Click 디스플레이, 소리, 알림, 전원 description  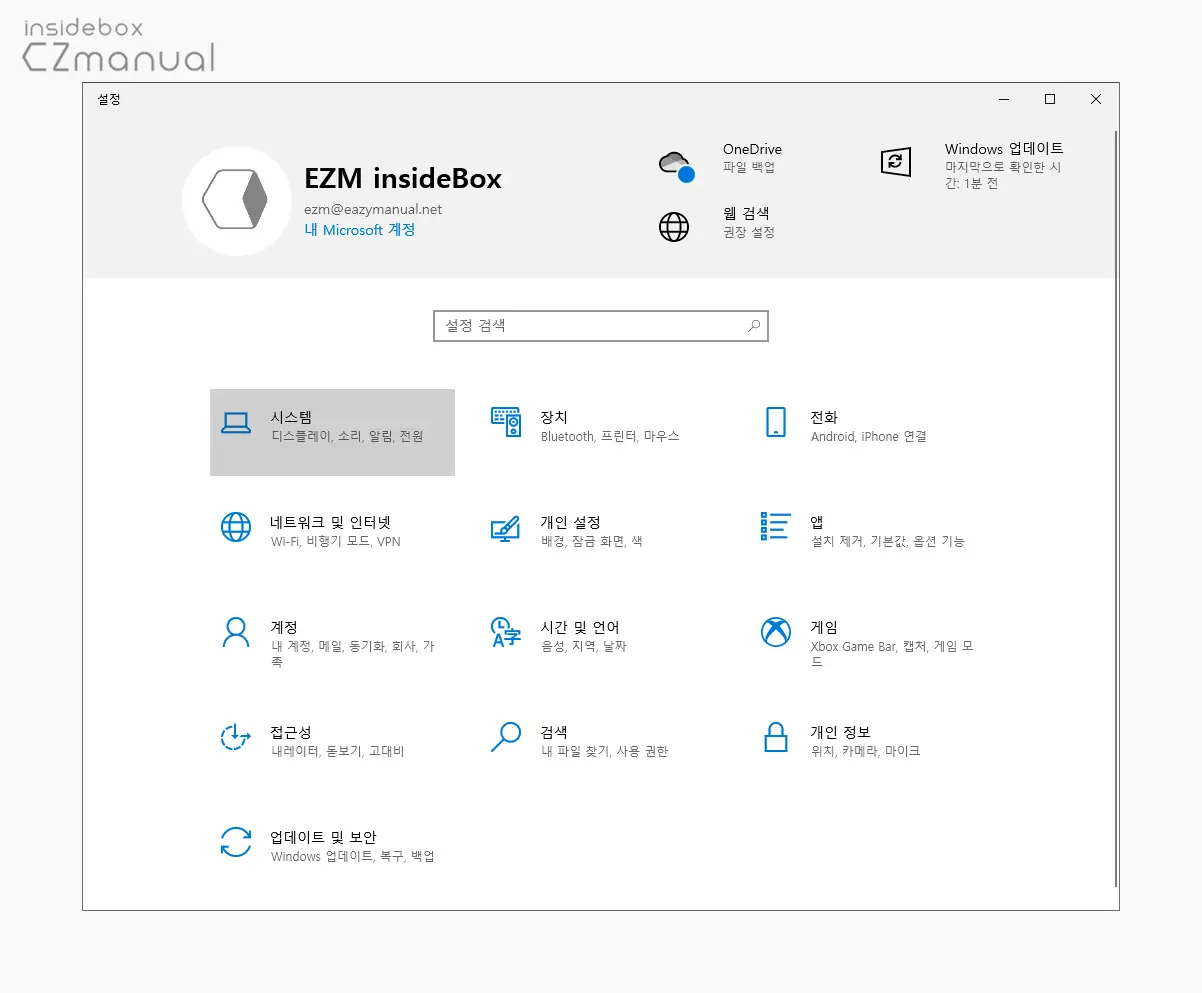tap(347, 437)
